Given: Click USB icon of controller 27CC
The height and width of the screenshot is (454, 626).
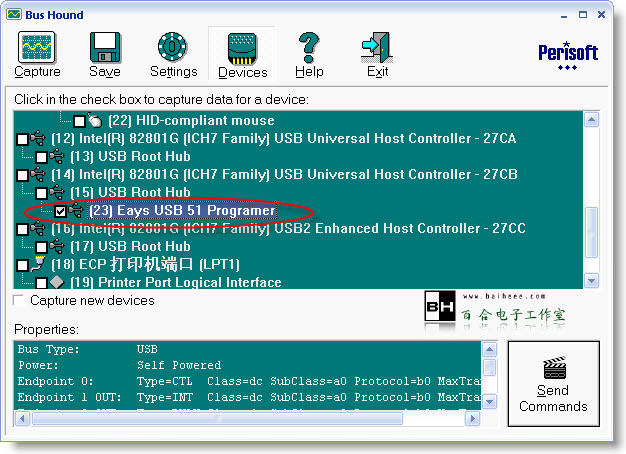Looking at the screenshot, I should tap(38, 228).
